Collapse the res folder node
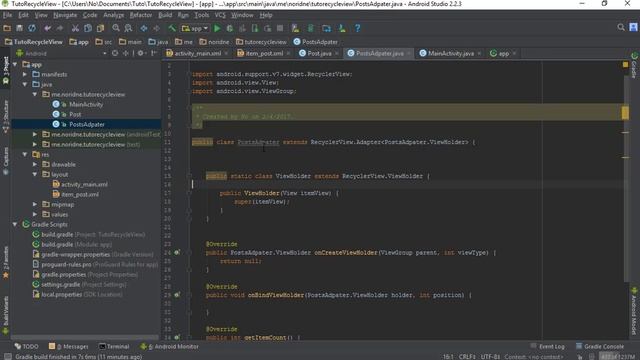The image size is (640, 360). pyautogui.click(x=25, y=154)
